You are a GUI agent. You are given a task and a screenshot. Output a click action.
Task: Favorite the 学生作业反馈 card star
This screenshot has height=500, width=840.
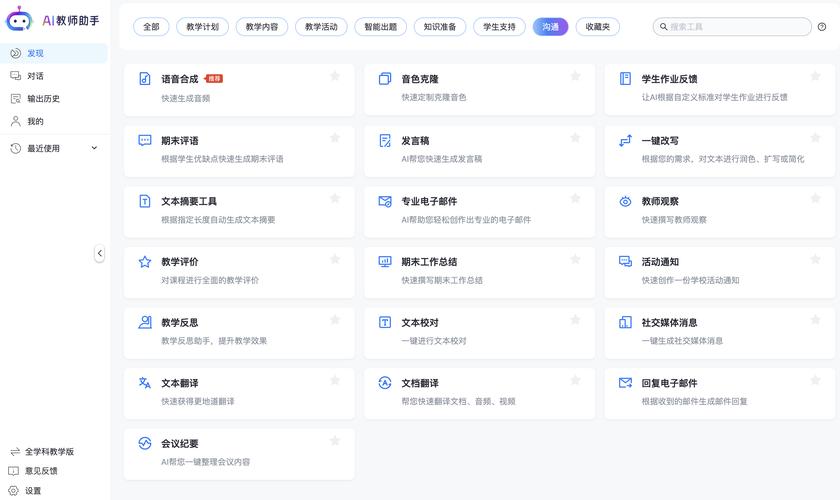pos(815,76)
